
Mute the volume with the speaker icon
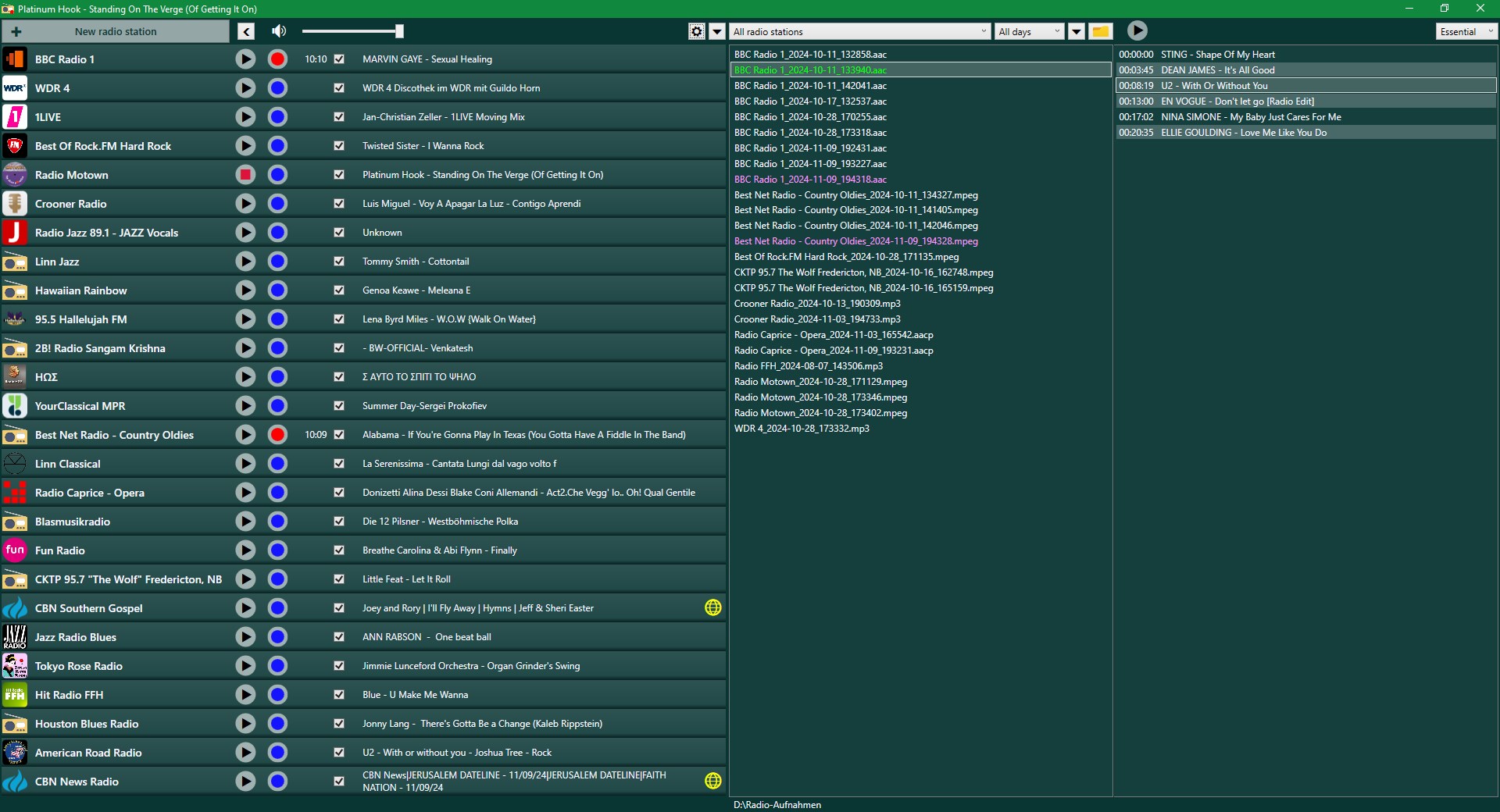[x=278, y=31]
